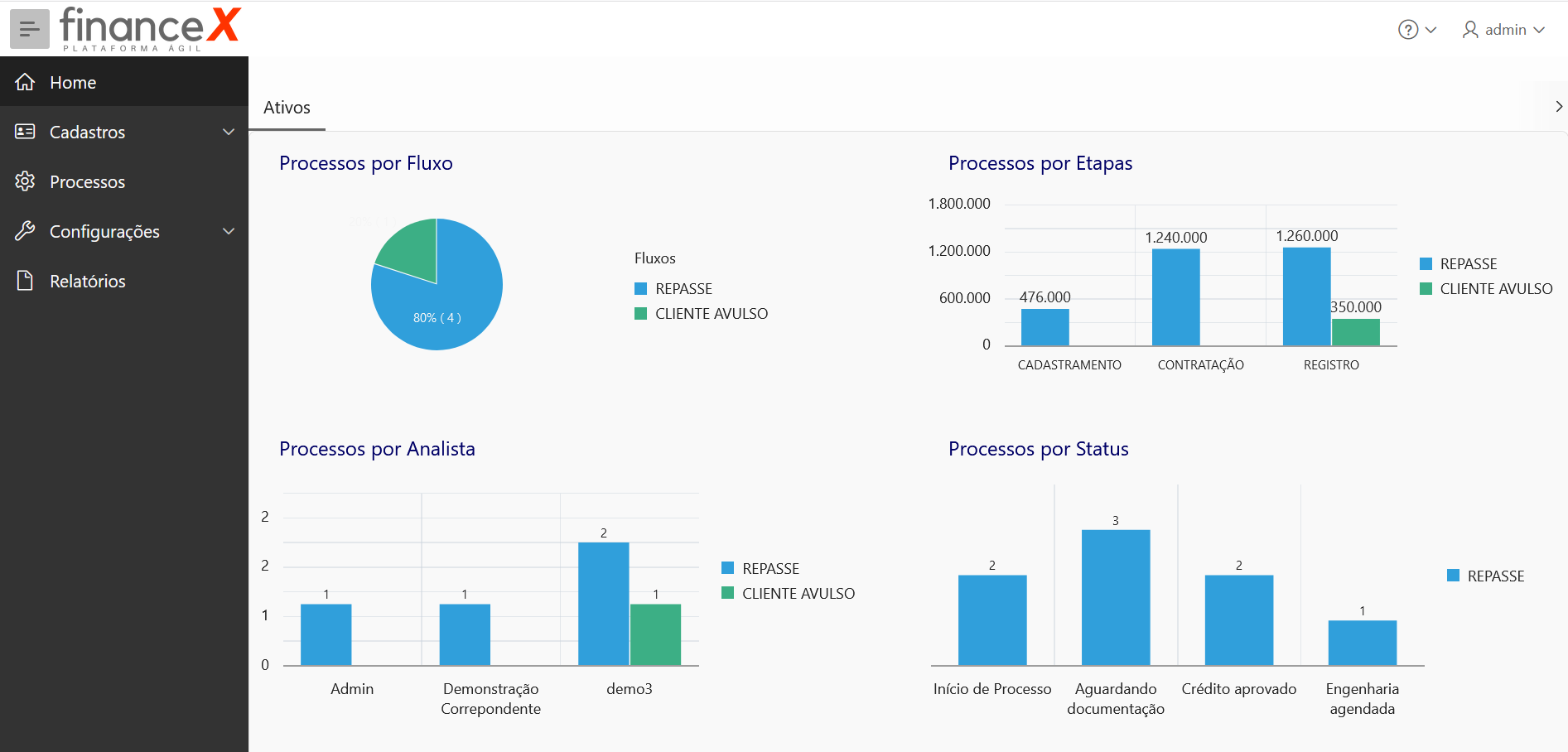1568x752 pixels.
Task: Click the Processos por Analista title
Action: coord(377,449)
